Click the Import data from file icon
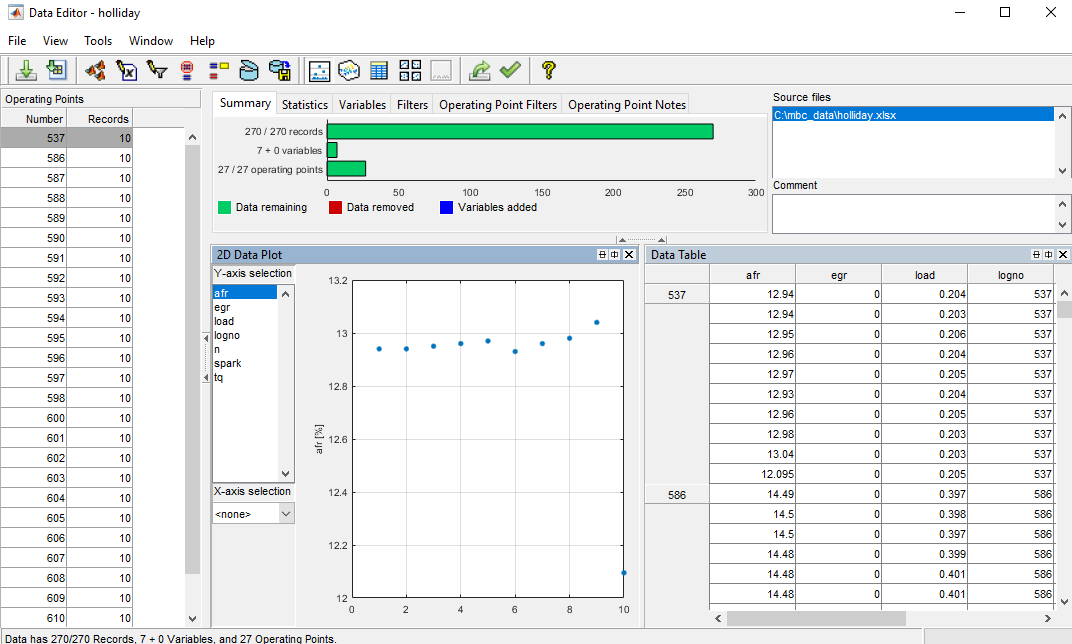Viewport: 1072px width, 644px height. click(25, 70)
